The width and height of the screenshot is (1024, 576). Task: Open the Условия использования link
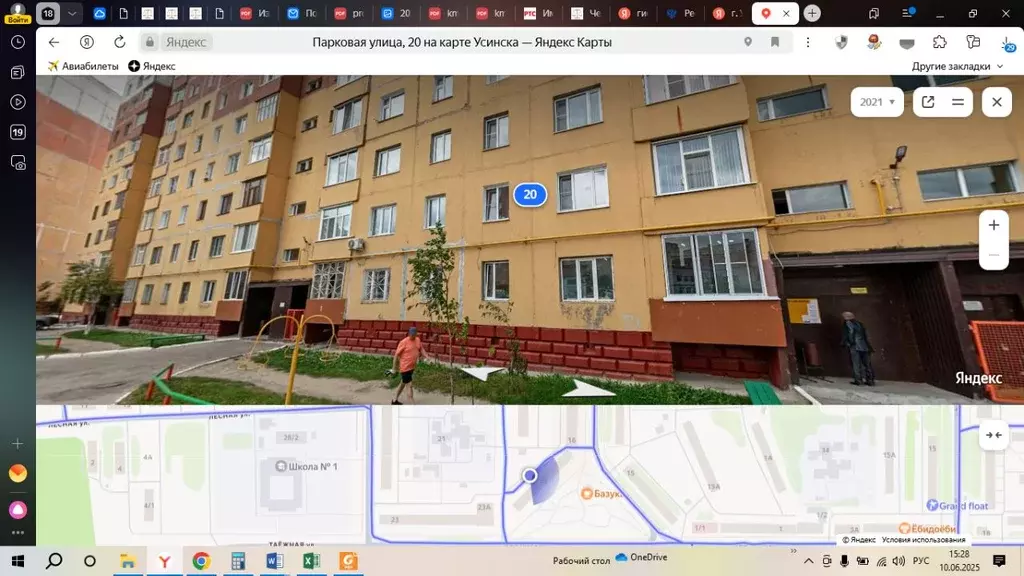click(x=923, y=539)
